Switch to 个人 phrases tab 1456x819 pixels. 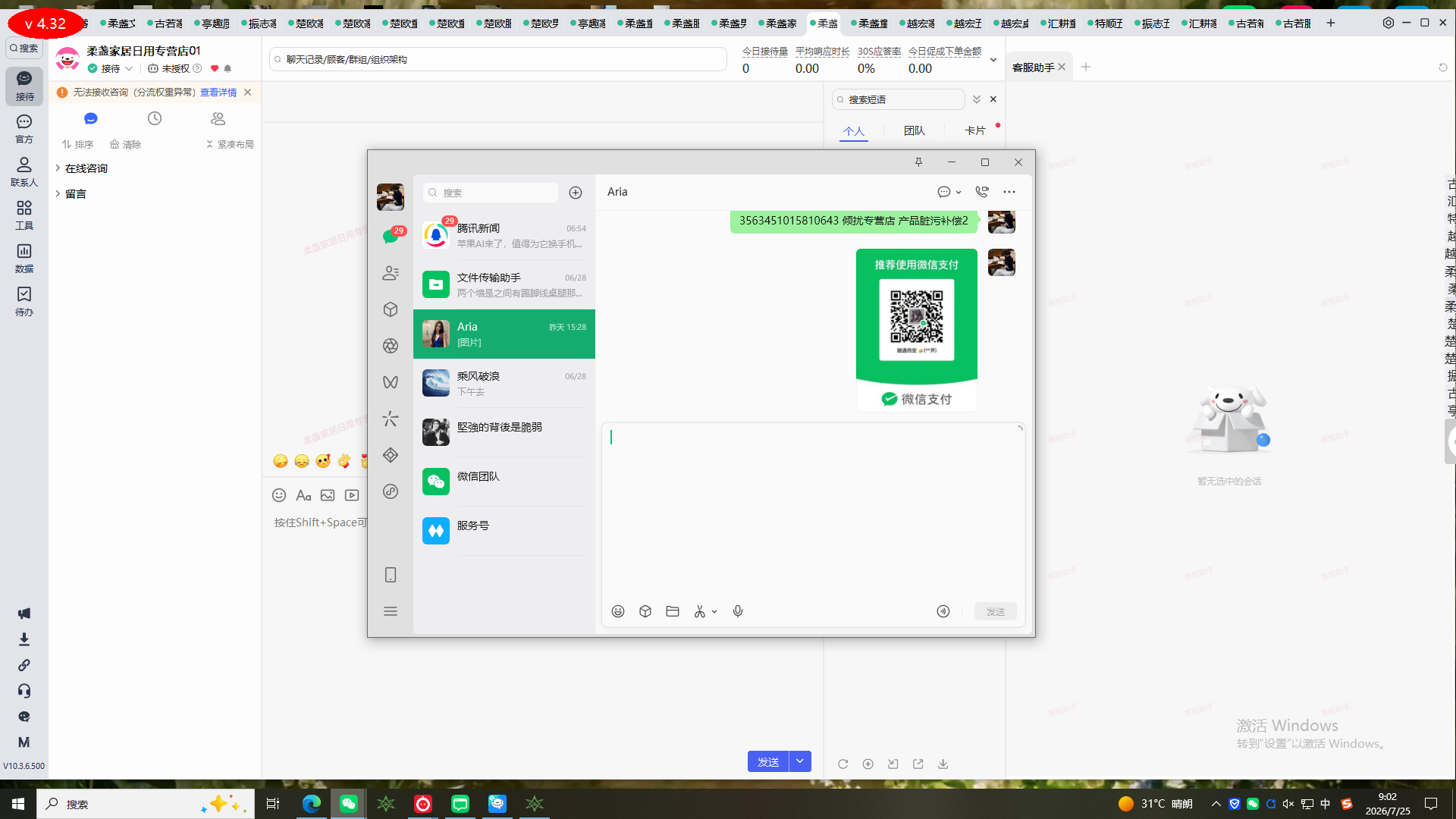(854, 130)
